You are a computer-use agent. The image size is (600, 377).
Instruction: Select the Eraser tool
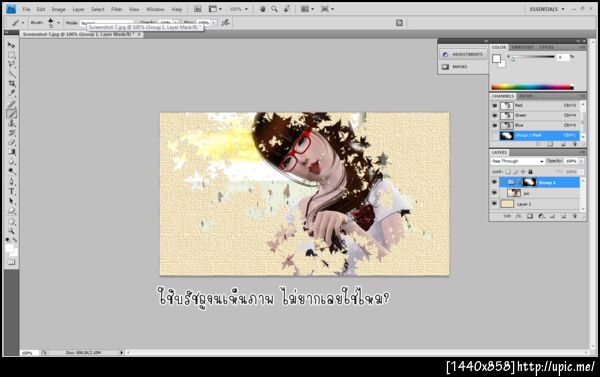coord(11,142)
